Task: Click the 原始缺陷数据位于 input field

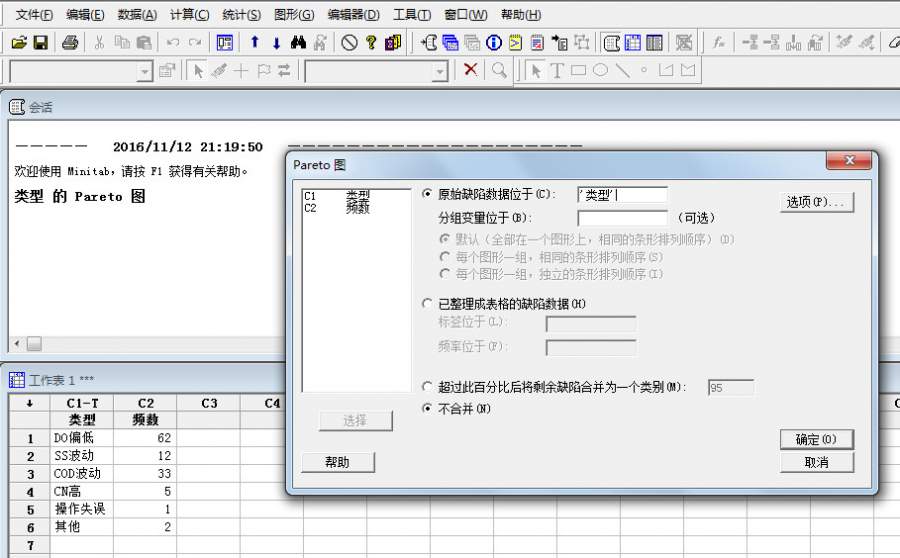Action: point(622,195)
